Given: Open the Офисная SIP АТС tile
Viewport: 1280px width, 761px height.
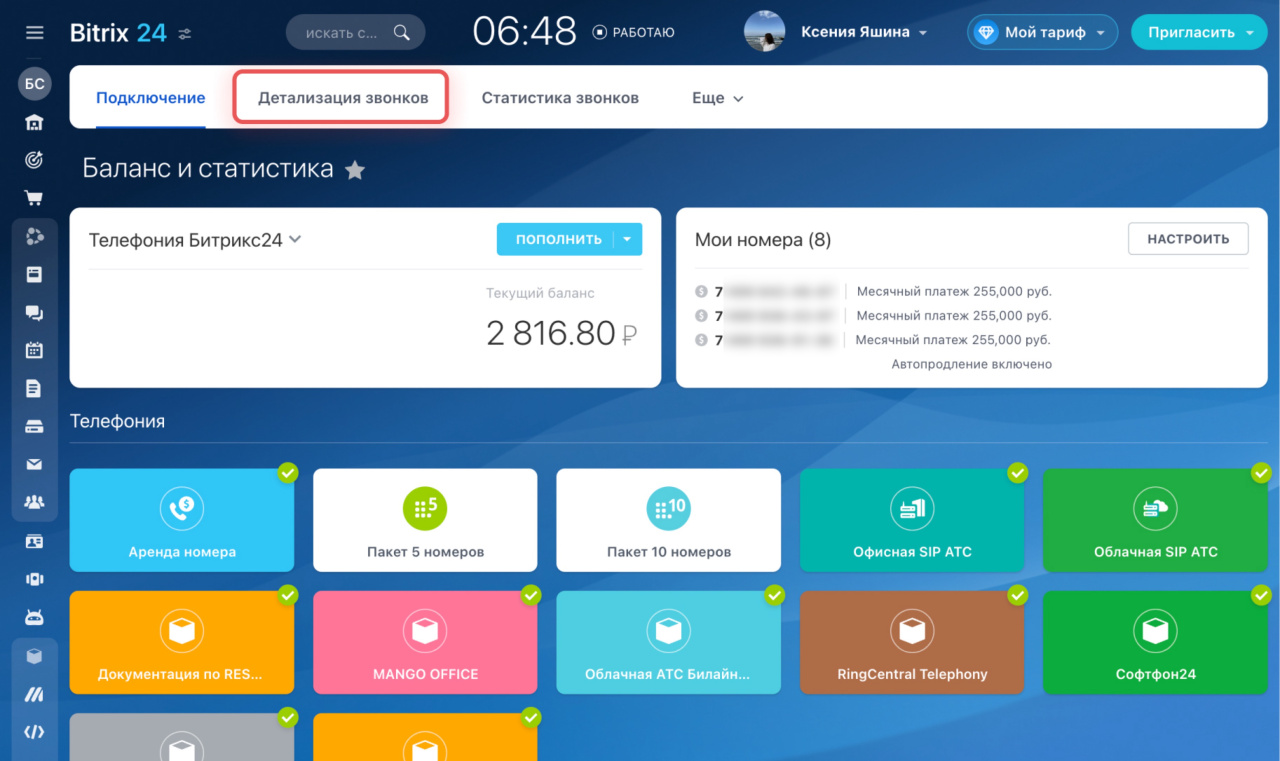Looking at the screenshot, I should click(912, 520).
